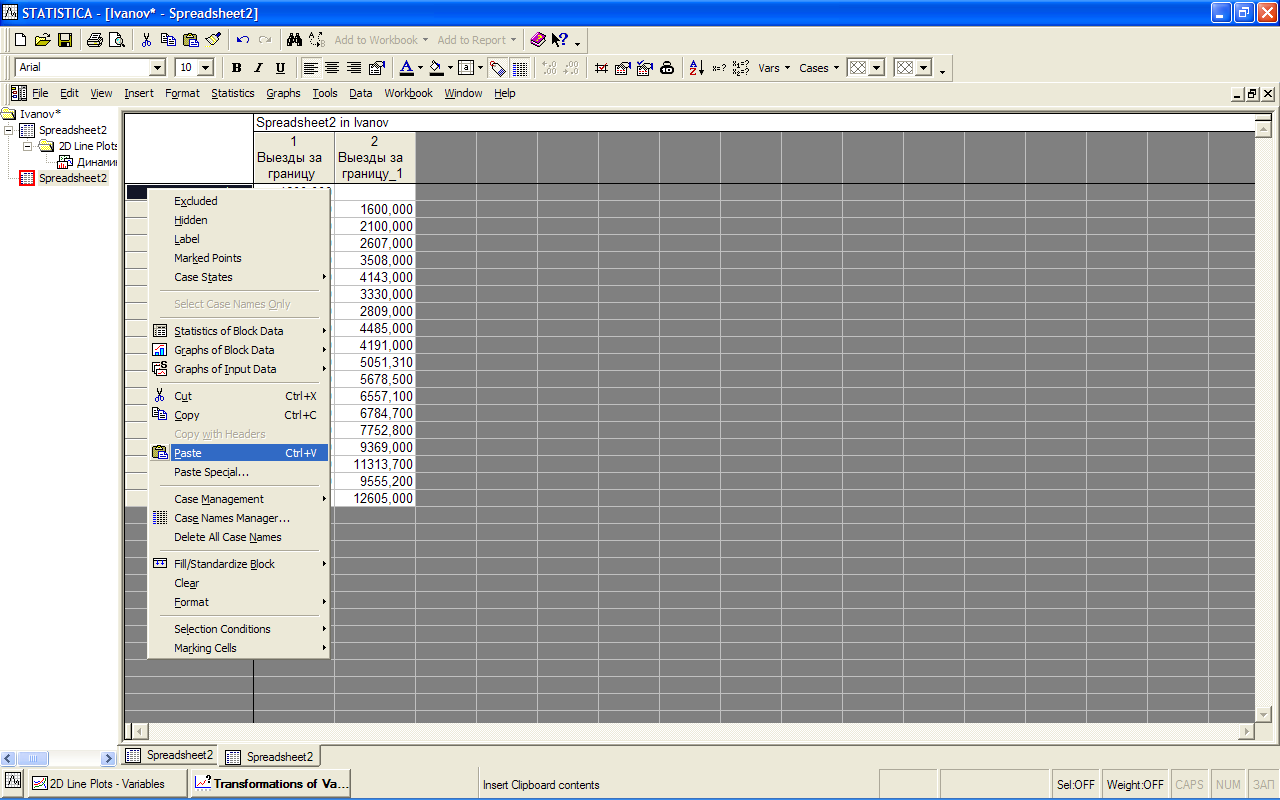Open STATISTICA help book icon

tap(538, 40)
